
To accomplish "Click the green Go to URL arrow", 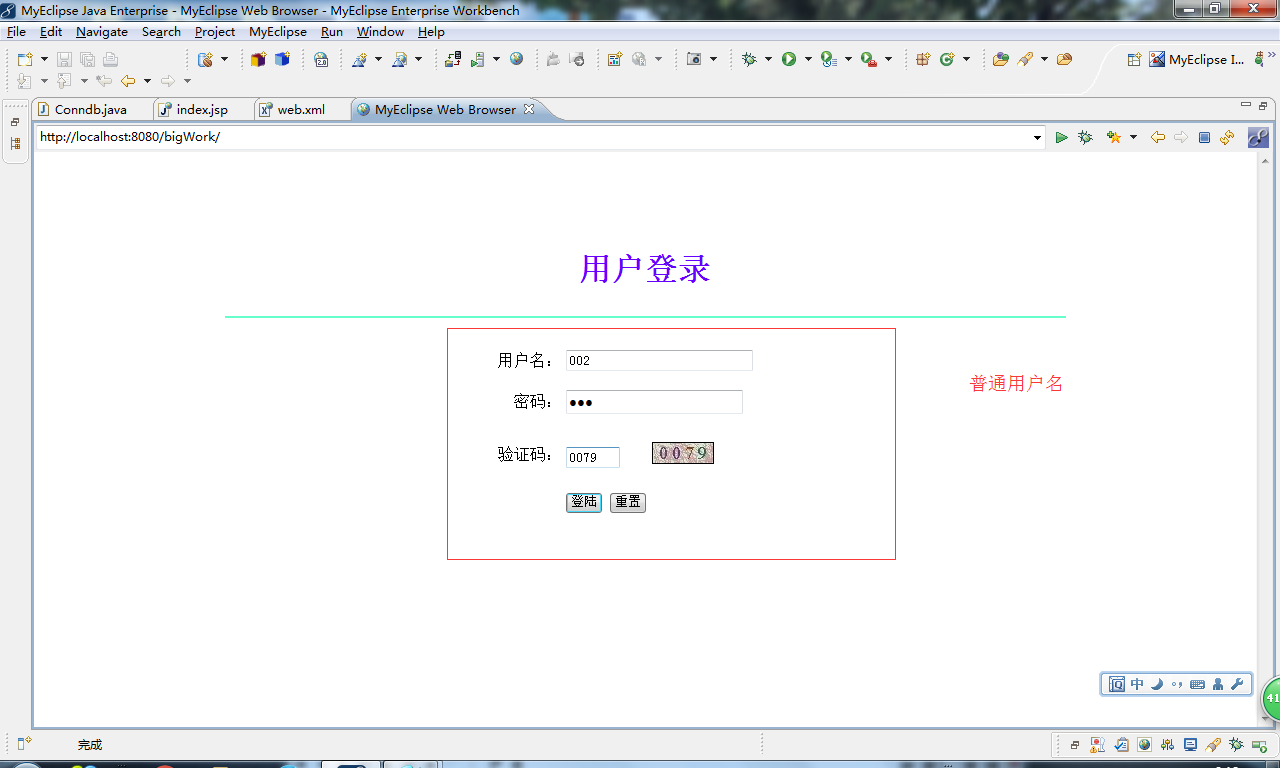I will 1062,138.
